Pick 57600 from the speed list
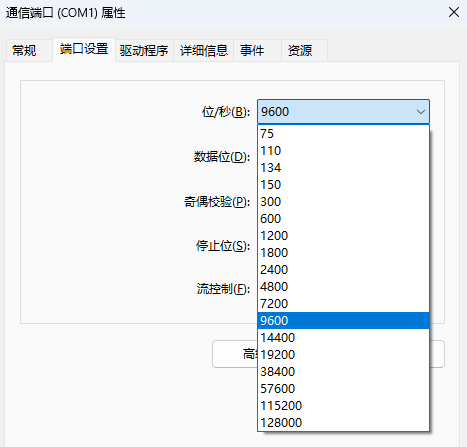The width and height of the screenshot is (467, 447). coord(343,389)
